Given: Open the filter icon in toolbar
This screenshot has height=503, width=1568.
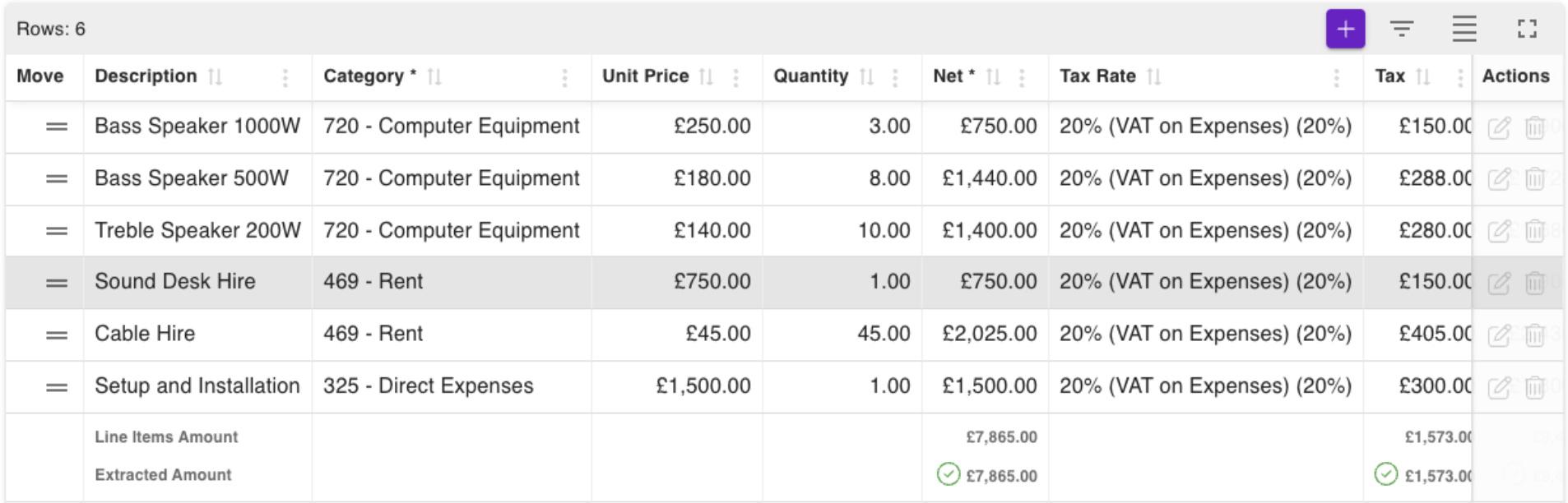Looking at the screenshot, I should (1402, 30).
